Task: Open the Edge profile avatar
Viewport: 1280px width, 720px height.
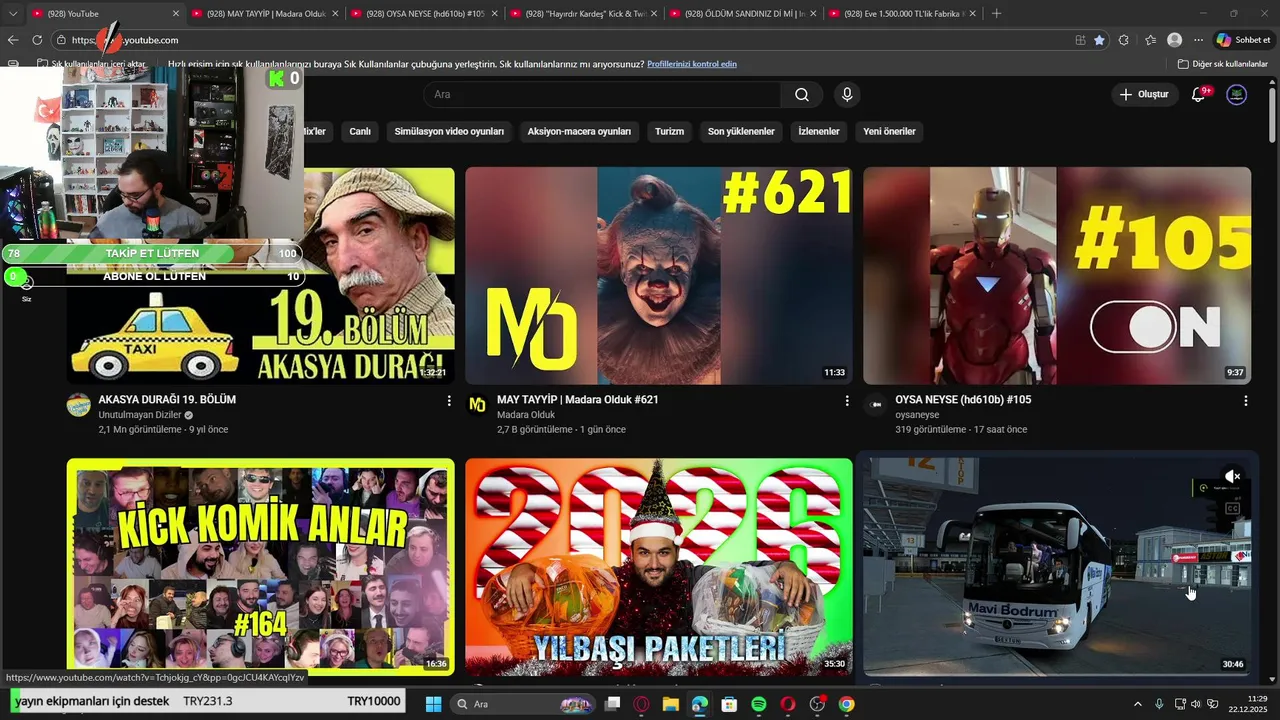Action: coord(1174,40)
